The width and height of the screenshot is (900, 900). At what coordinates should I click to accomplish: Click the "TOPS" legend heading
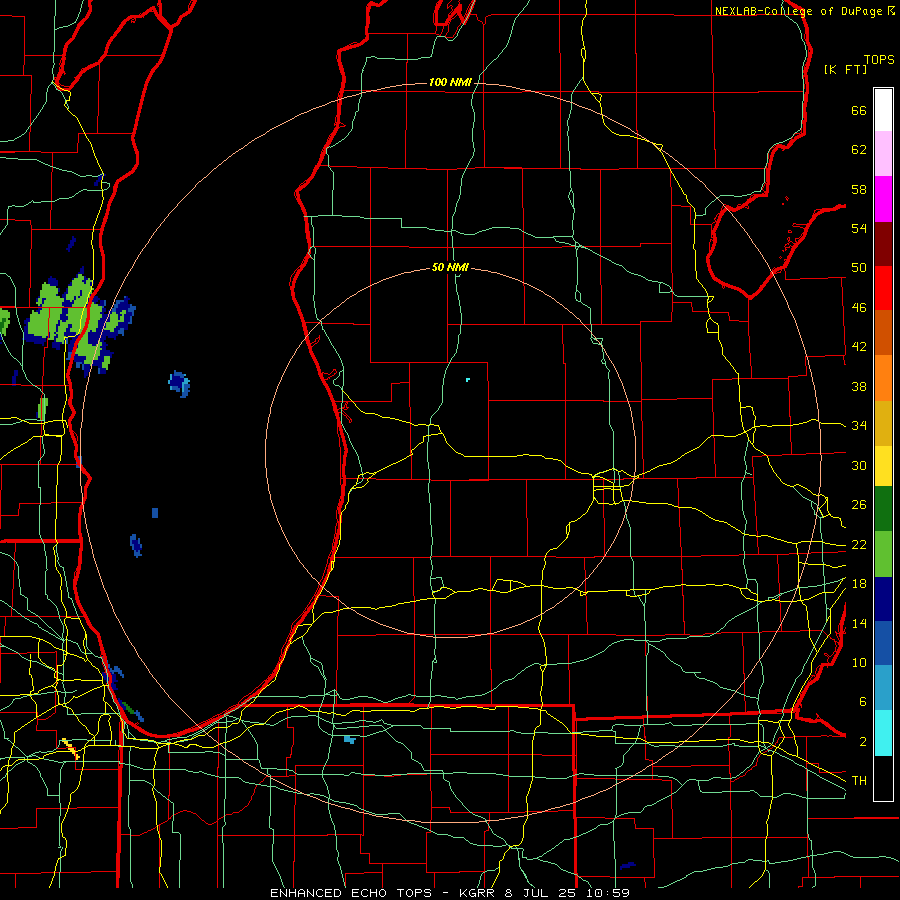pos(879,60)
